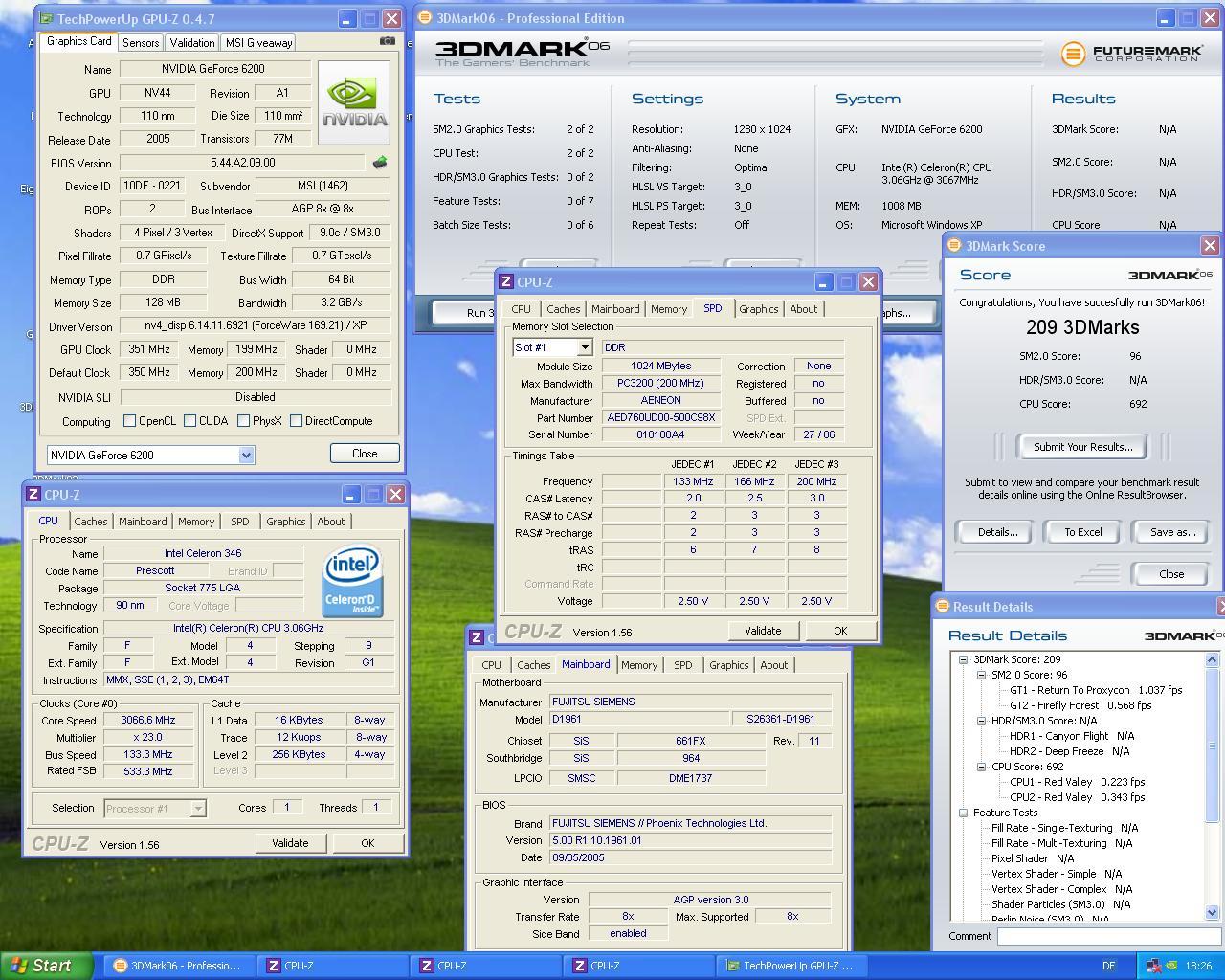Click the NVIDIA logo in GPU-Z
Viewport: 1225px width, 980px height.
pos(354,102)
